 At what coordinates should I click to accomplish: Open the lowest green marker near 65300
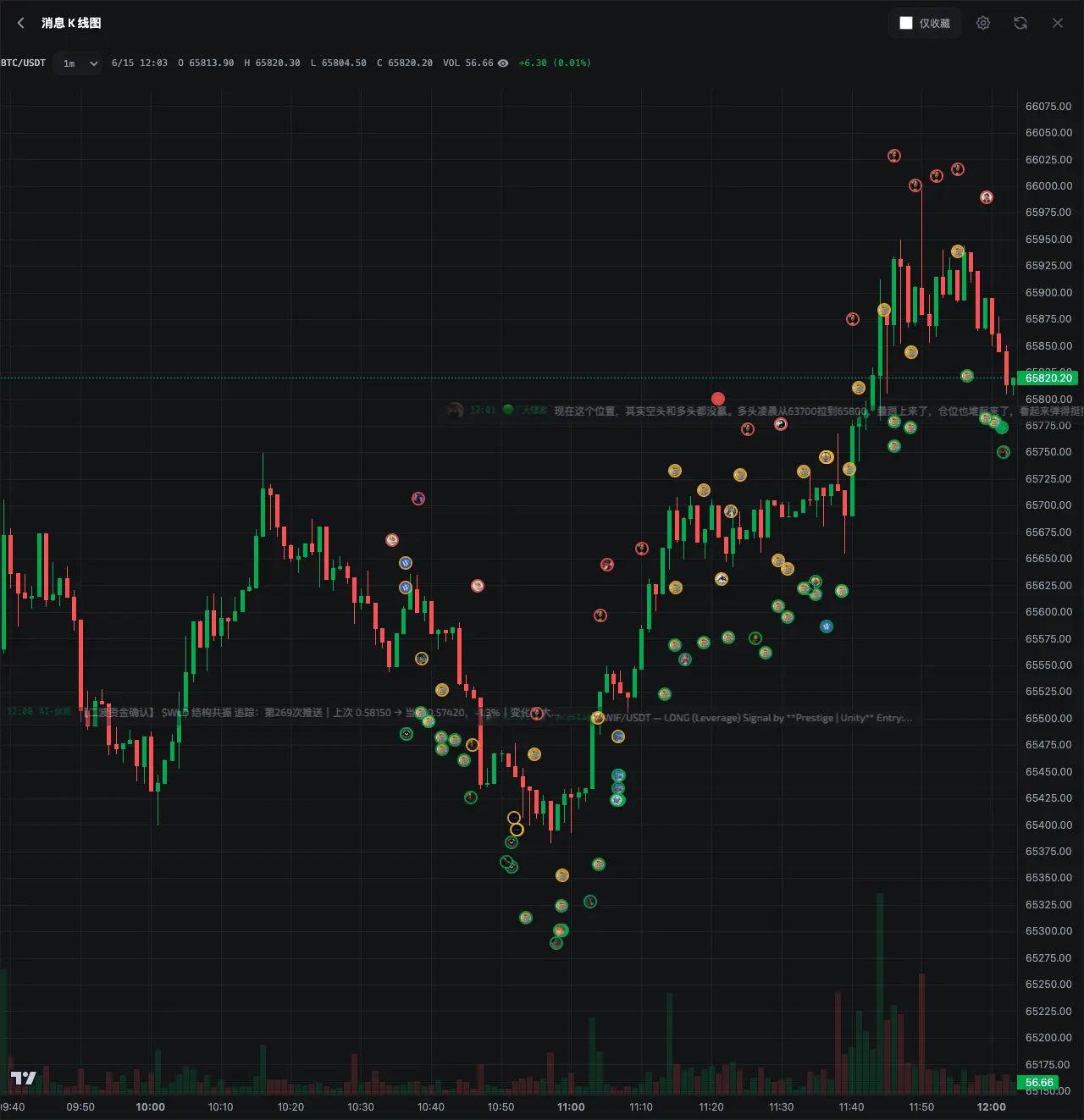[x=556, y=942]
